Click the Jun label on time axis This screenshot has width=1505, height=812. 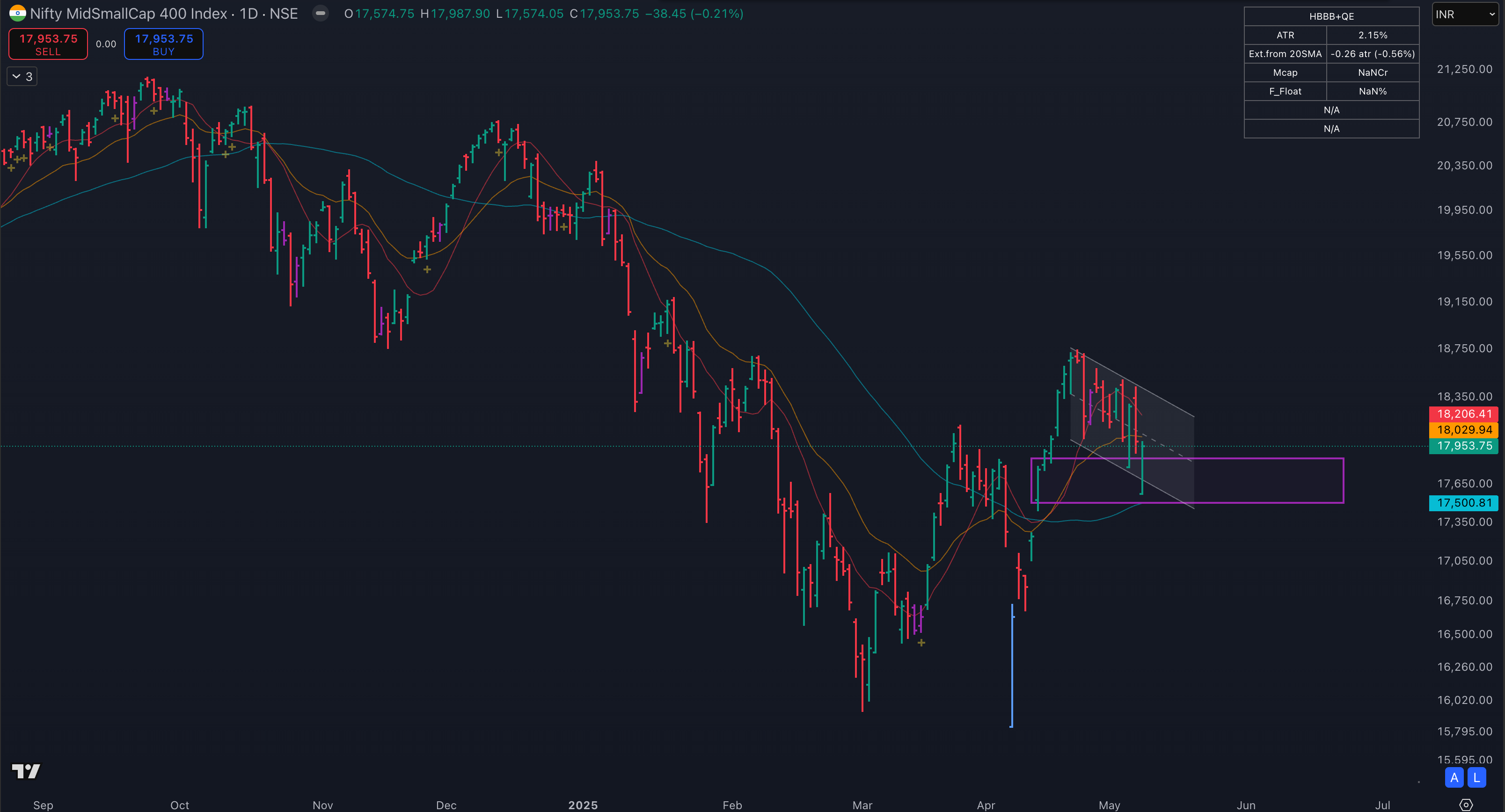click(x=1246, y=805)
